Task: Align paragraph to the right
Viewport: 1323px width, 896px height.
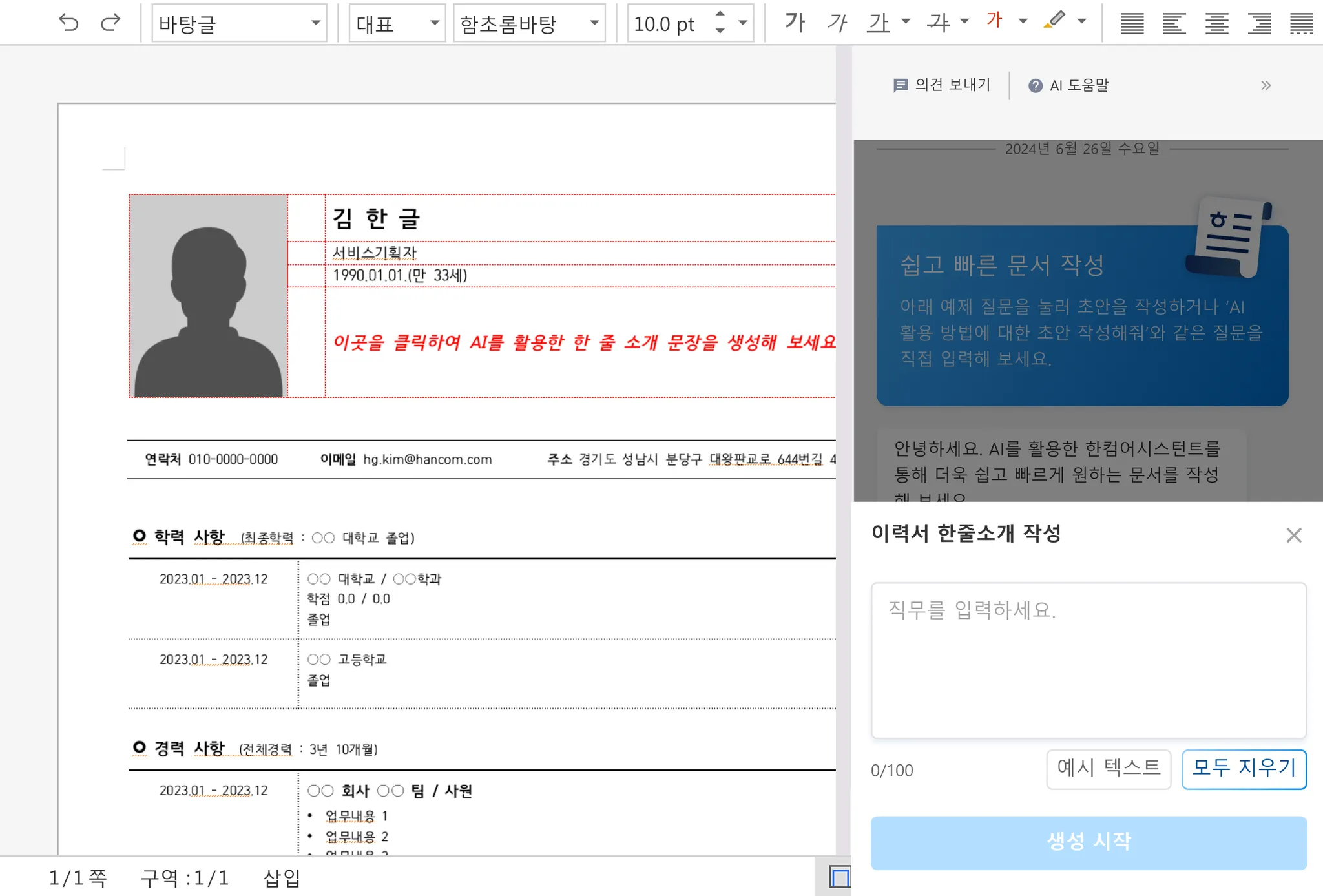Action: pos(1259,24)
